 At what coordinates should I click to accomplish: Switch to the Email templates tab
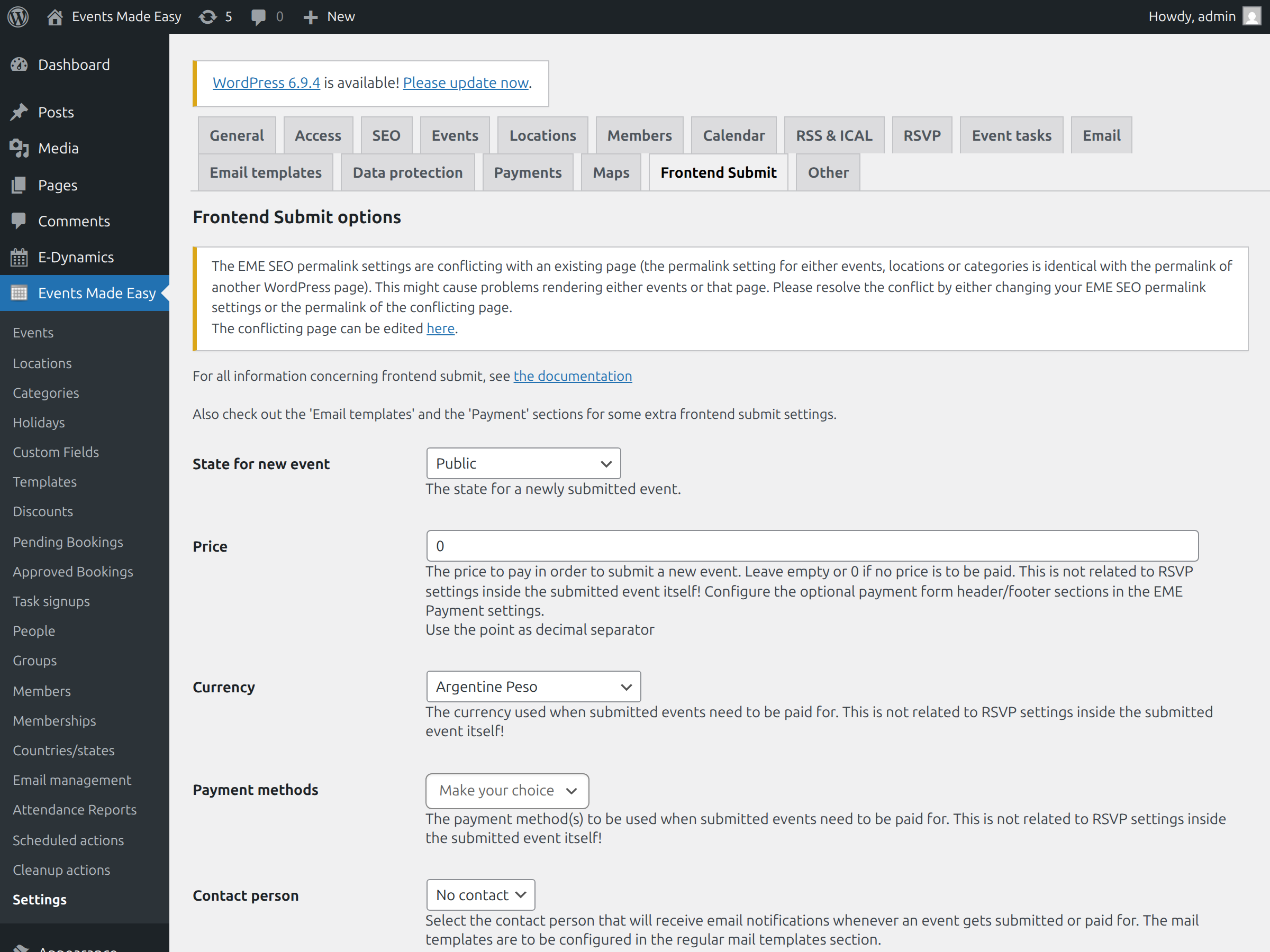click(x=265, y=171)
